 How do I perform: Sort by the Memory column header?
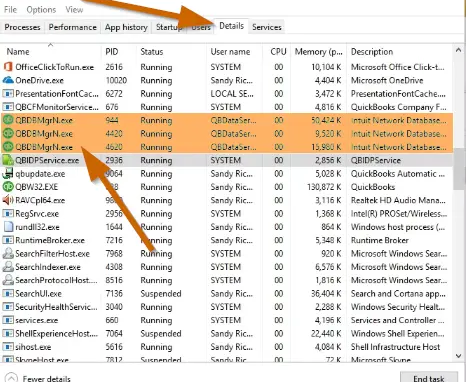pyautogui.click(x=319, y=52)
